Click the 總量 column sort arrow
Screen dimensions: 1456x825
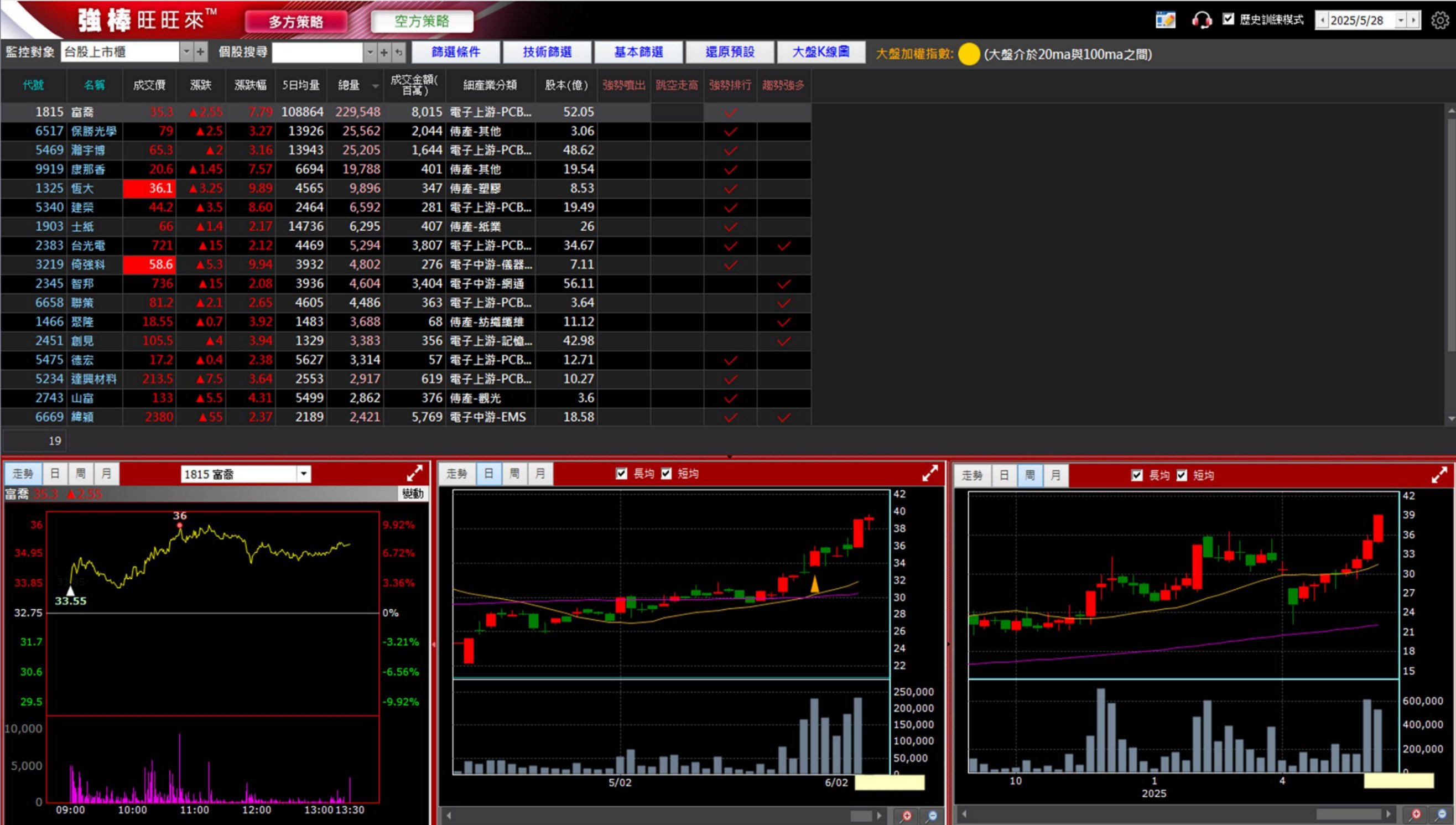[x=375, y=86]
